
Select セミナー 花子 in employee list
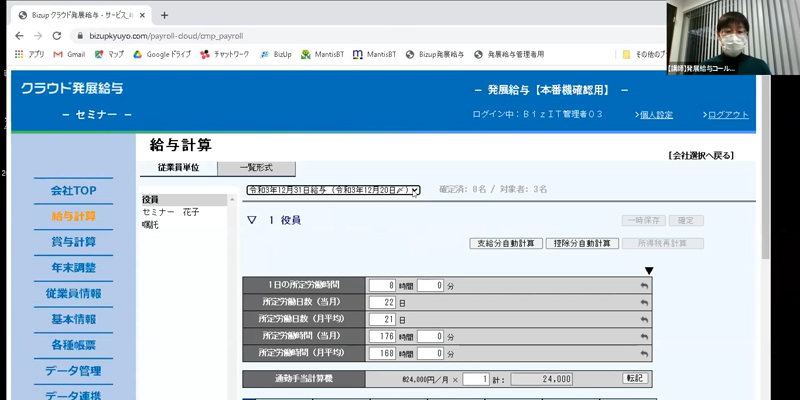tap(171, 212)
